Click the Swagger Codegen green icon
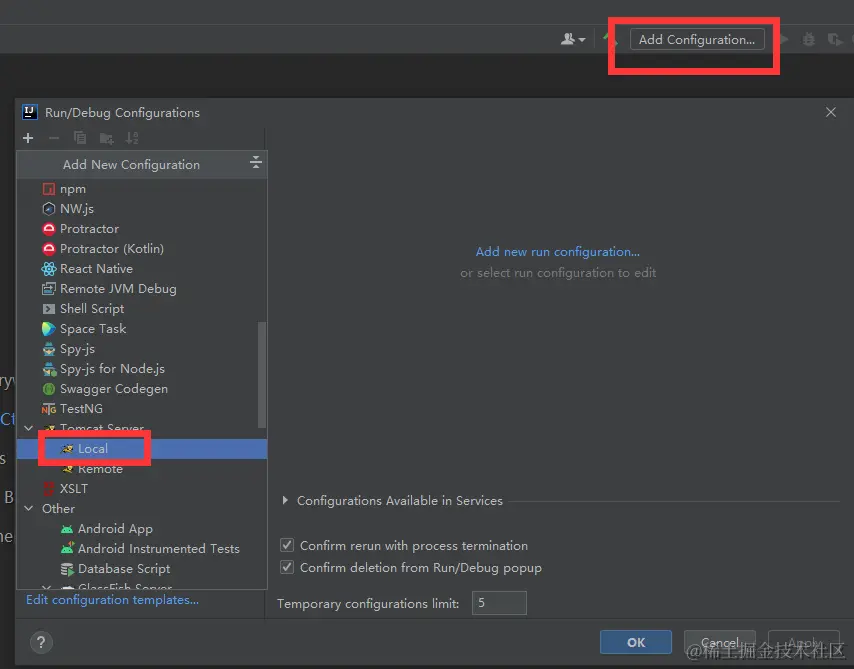The width and height of the screenshot is (854, 669). click(49, 389)
